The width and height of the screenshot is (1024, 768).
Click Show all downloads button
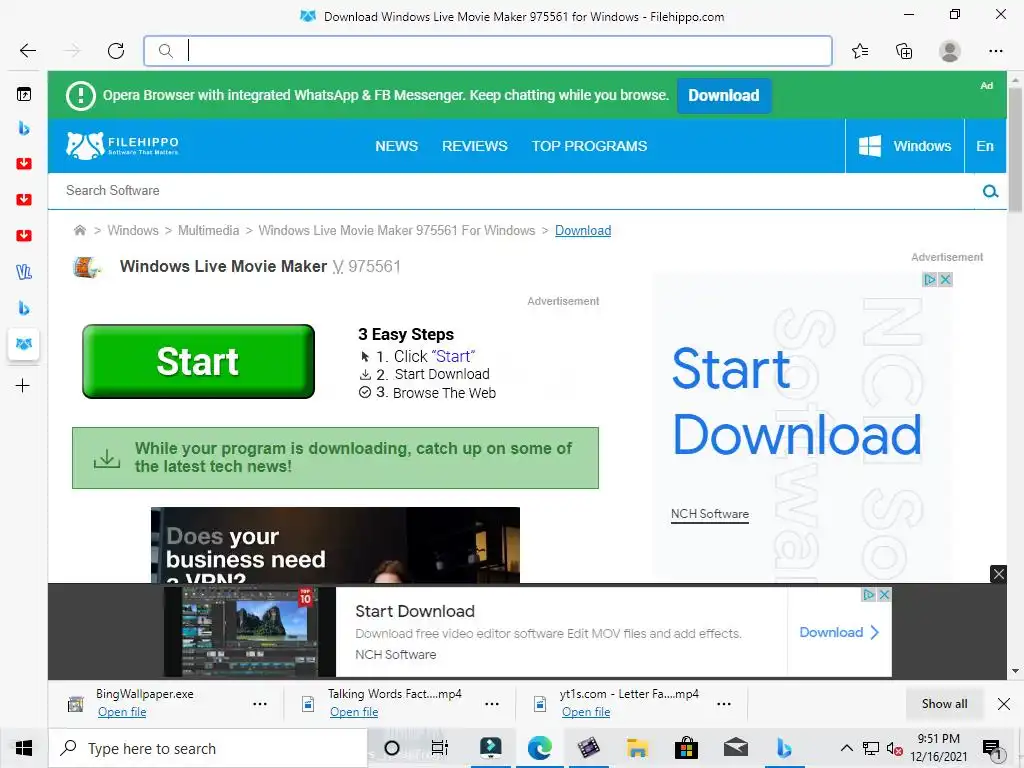(944, 704)
